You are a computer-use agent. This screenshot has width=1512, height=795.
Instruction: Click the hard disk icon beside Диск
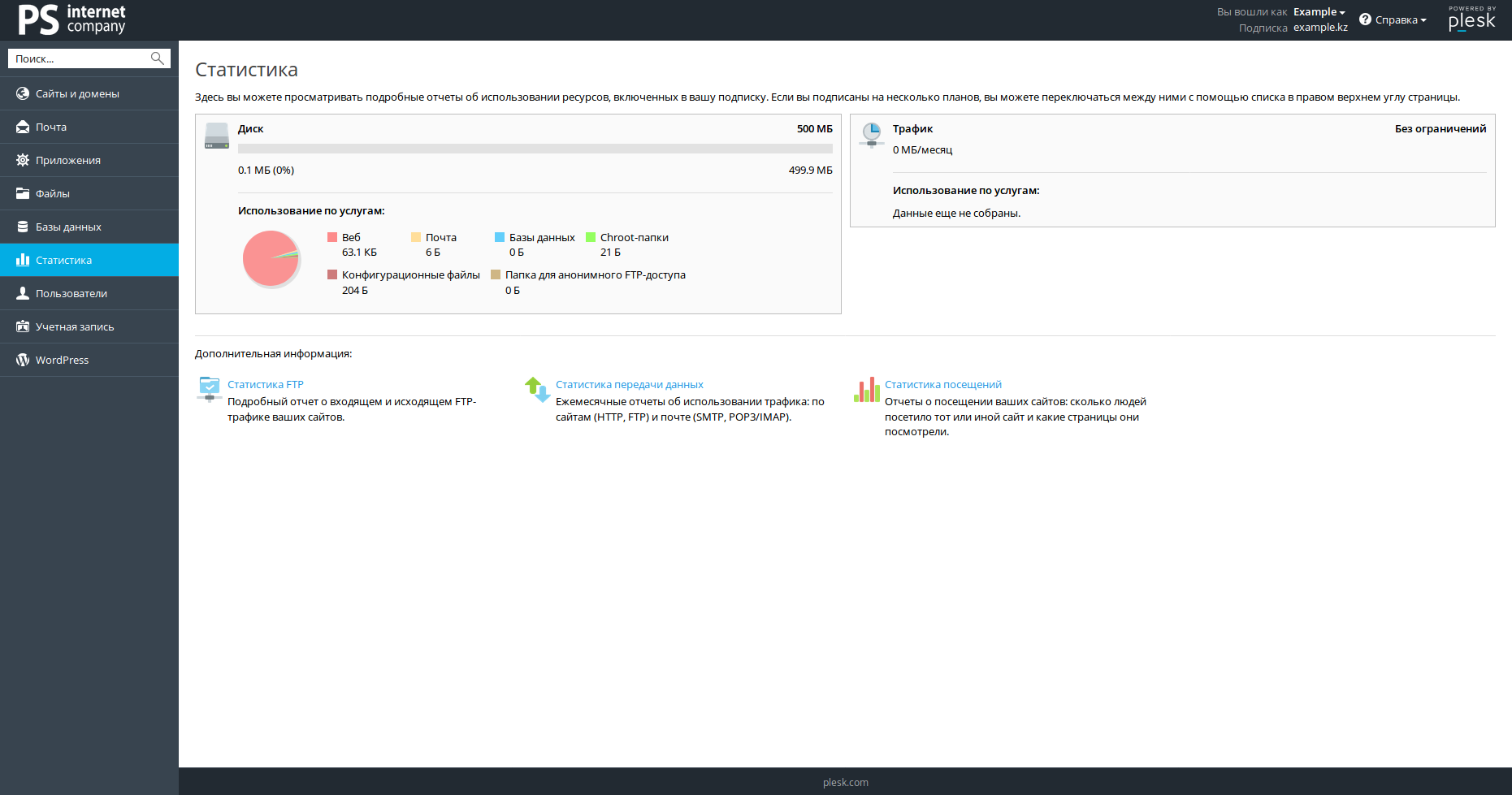pos(217,136)
